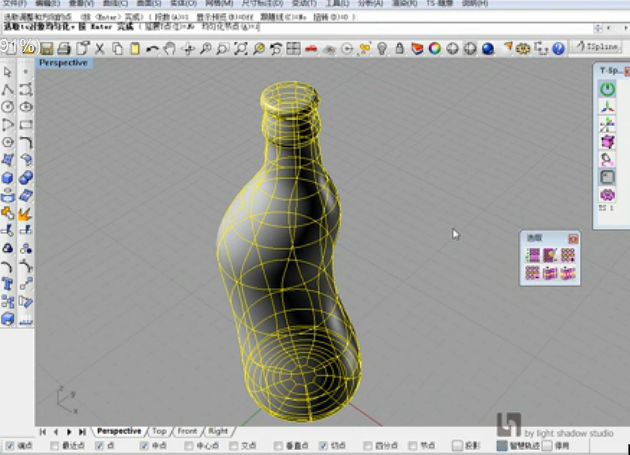Viewport: 630px width, 455px height.
Task: Disable the 切点 osnap checkbox
Action: tap(322, 446)
